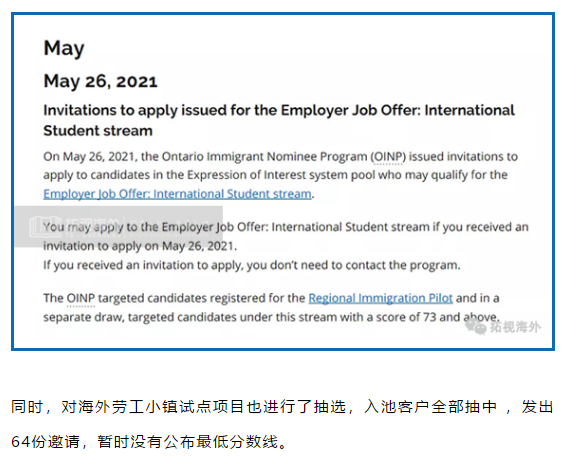571x464 pixels.
Task: Click the text 64份邀请 in the bottom line
Action: (x=46, y=442)
